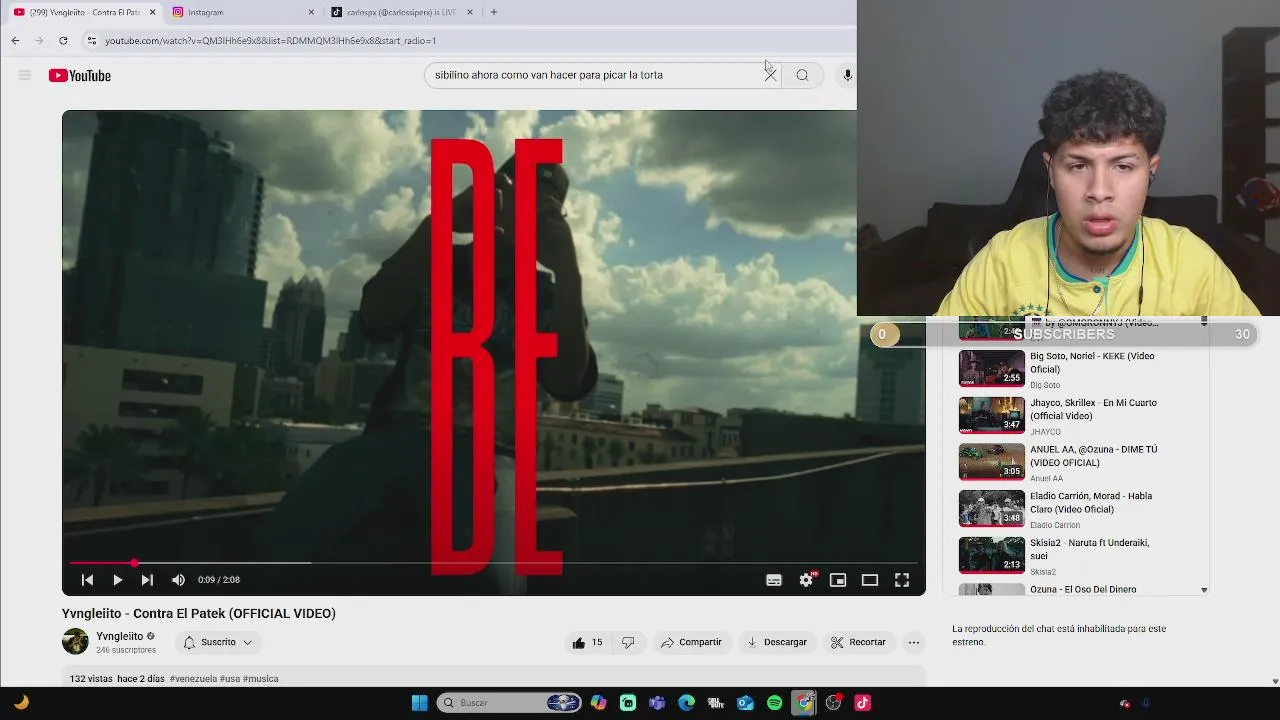Share video via Compartir button
Image resolution: width=1280 pixels, height=720 pixels.
coord(691,642)
